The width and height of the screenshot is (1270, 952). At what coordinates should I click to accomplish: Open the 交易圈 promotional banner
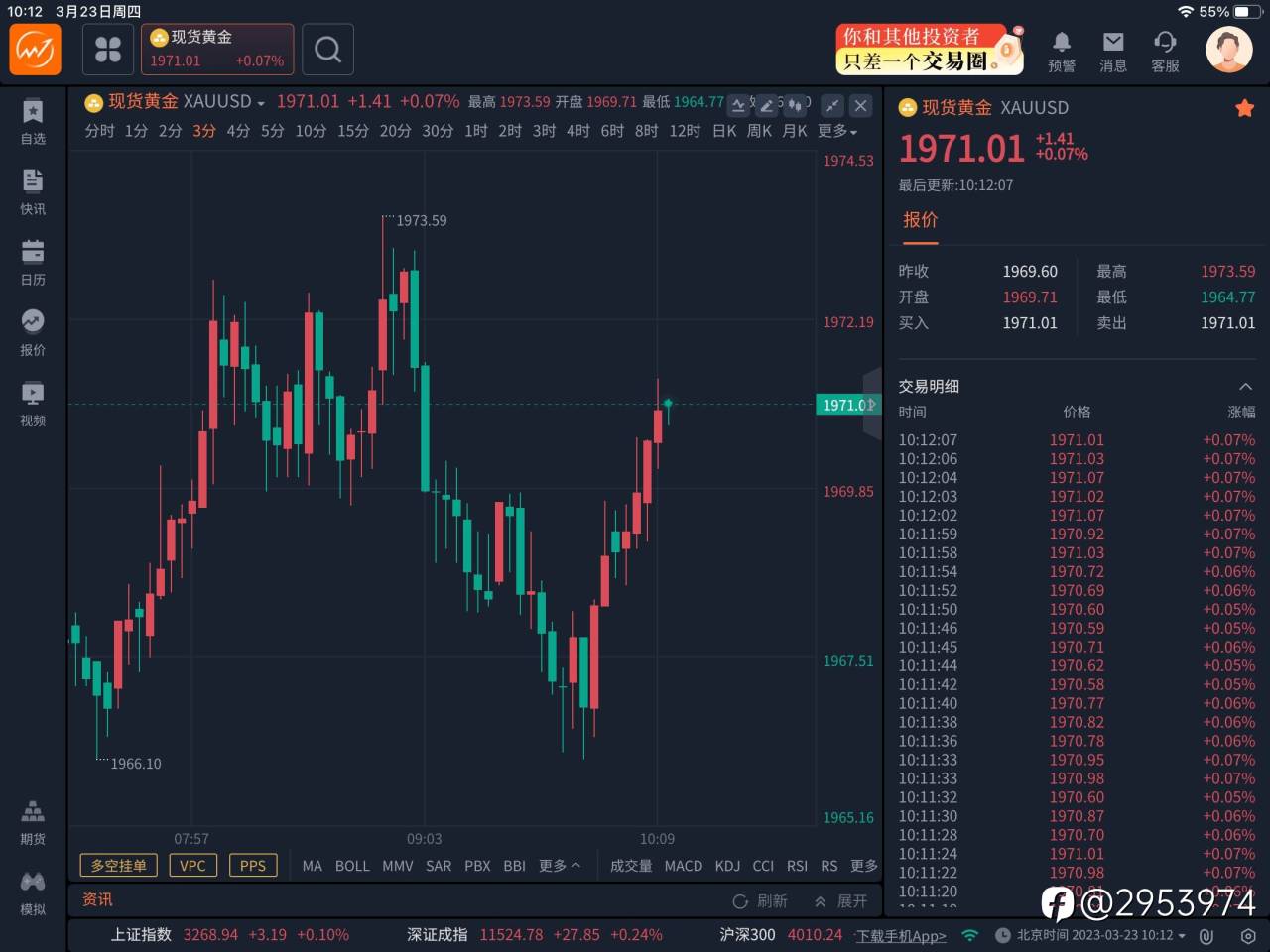(x=930, y=49)
